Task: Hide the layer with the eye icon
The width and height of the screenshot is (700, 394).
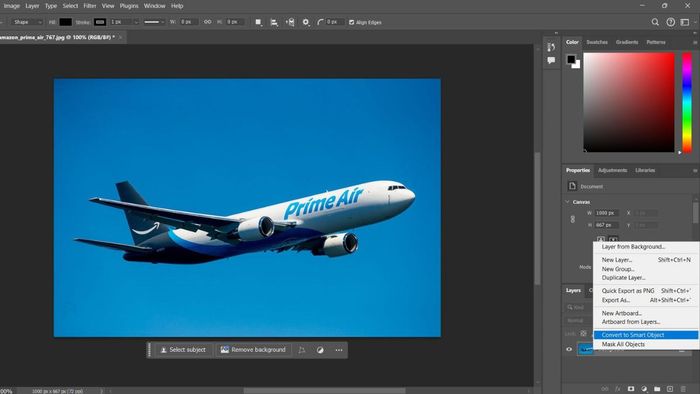Action: (569, 349)
